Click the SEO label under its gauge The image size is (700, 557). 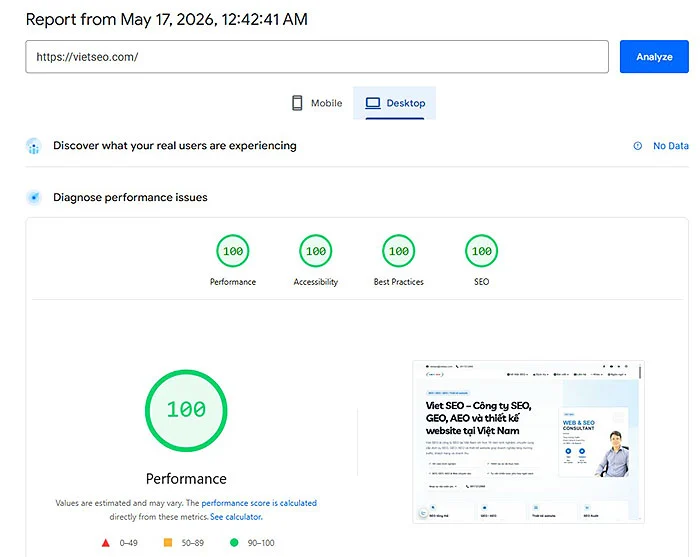tap(481, 282)
